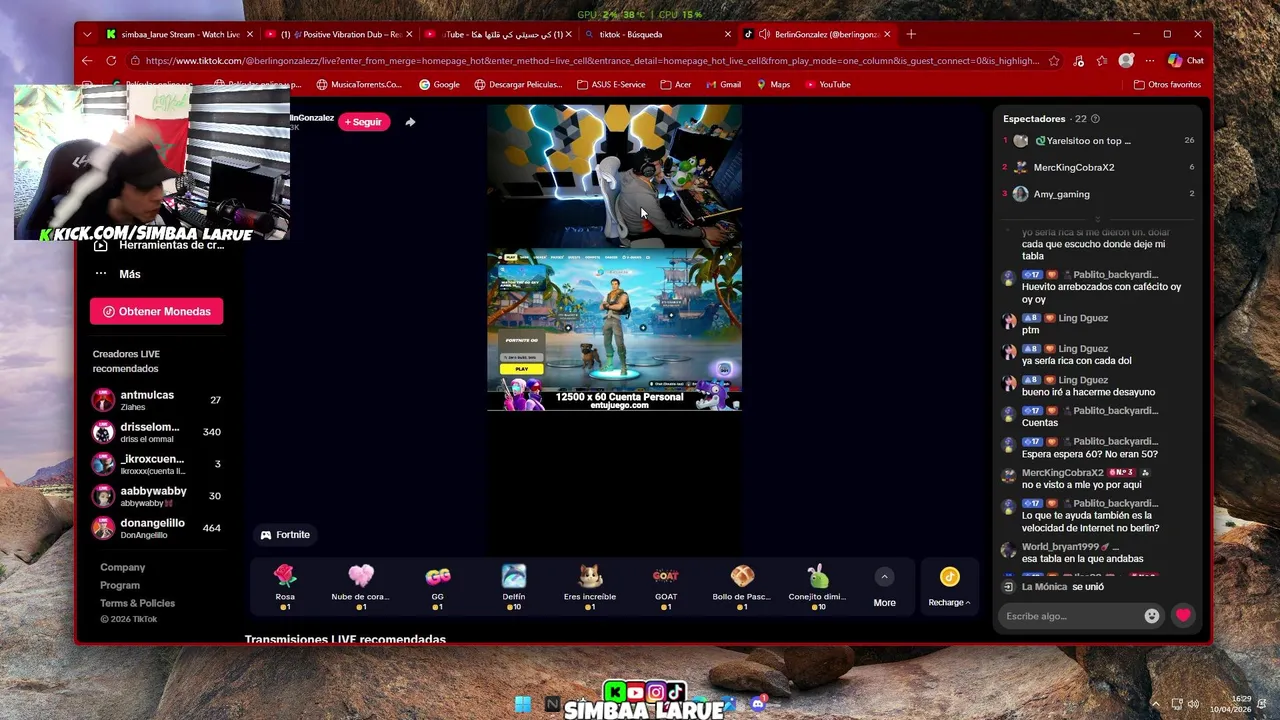Send the Bollo de Pascua gift
The image size is (1280, 720).
[742, 587]
